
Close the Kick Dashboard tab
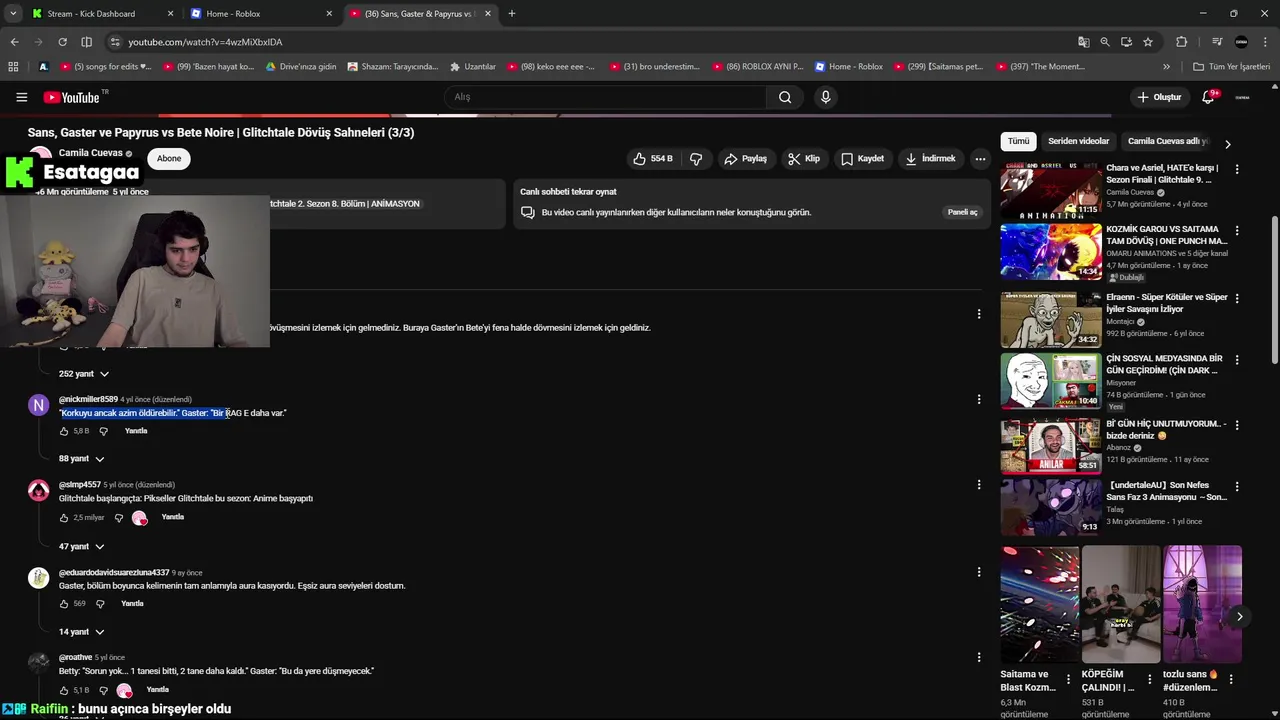coord(170,14)
